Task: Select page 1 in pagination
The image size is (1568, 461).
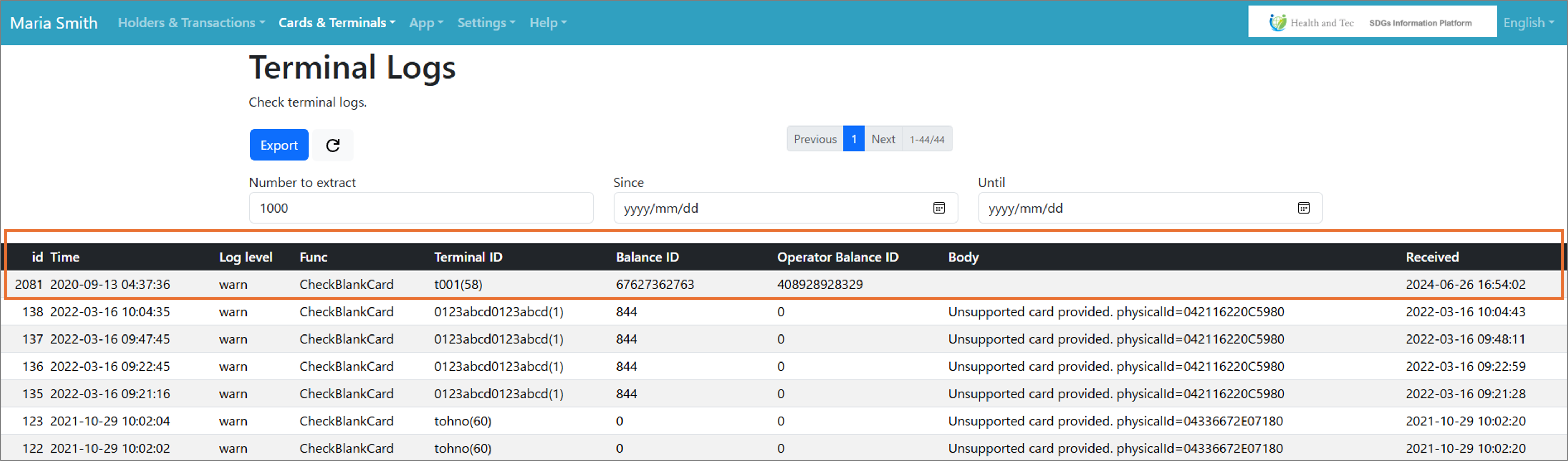Action: pos(853,139)
